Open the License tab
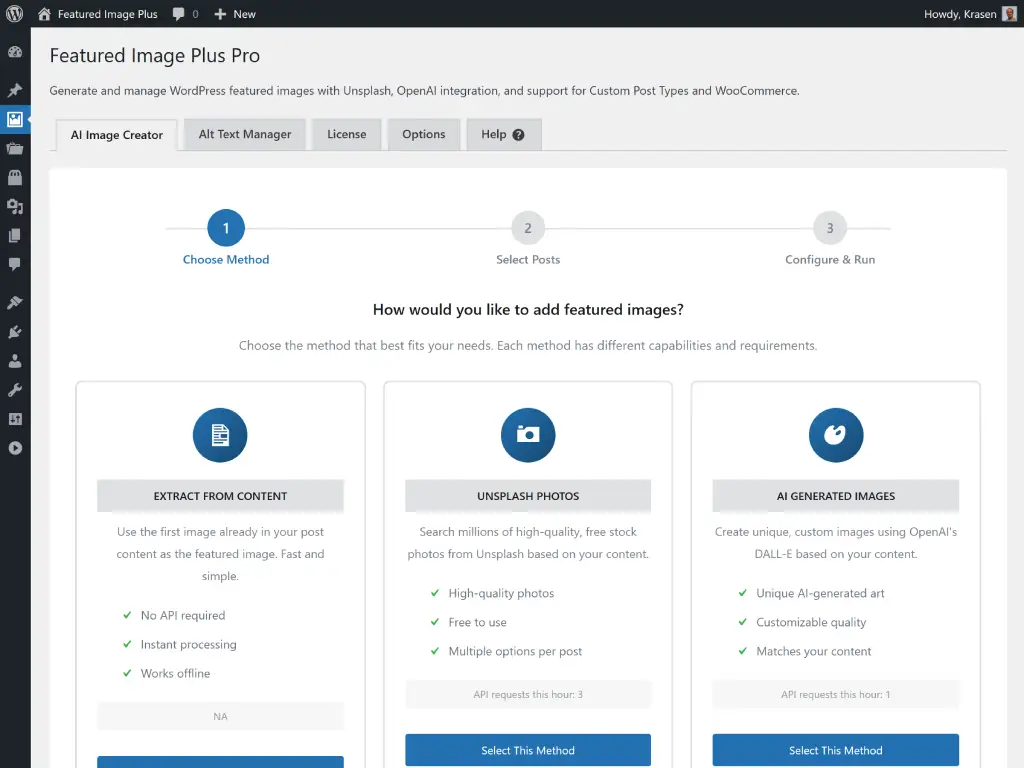Screen dimensions: 1024x768 click(346, 133)
